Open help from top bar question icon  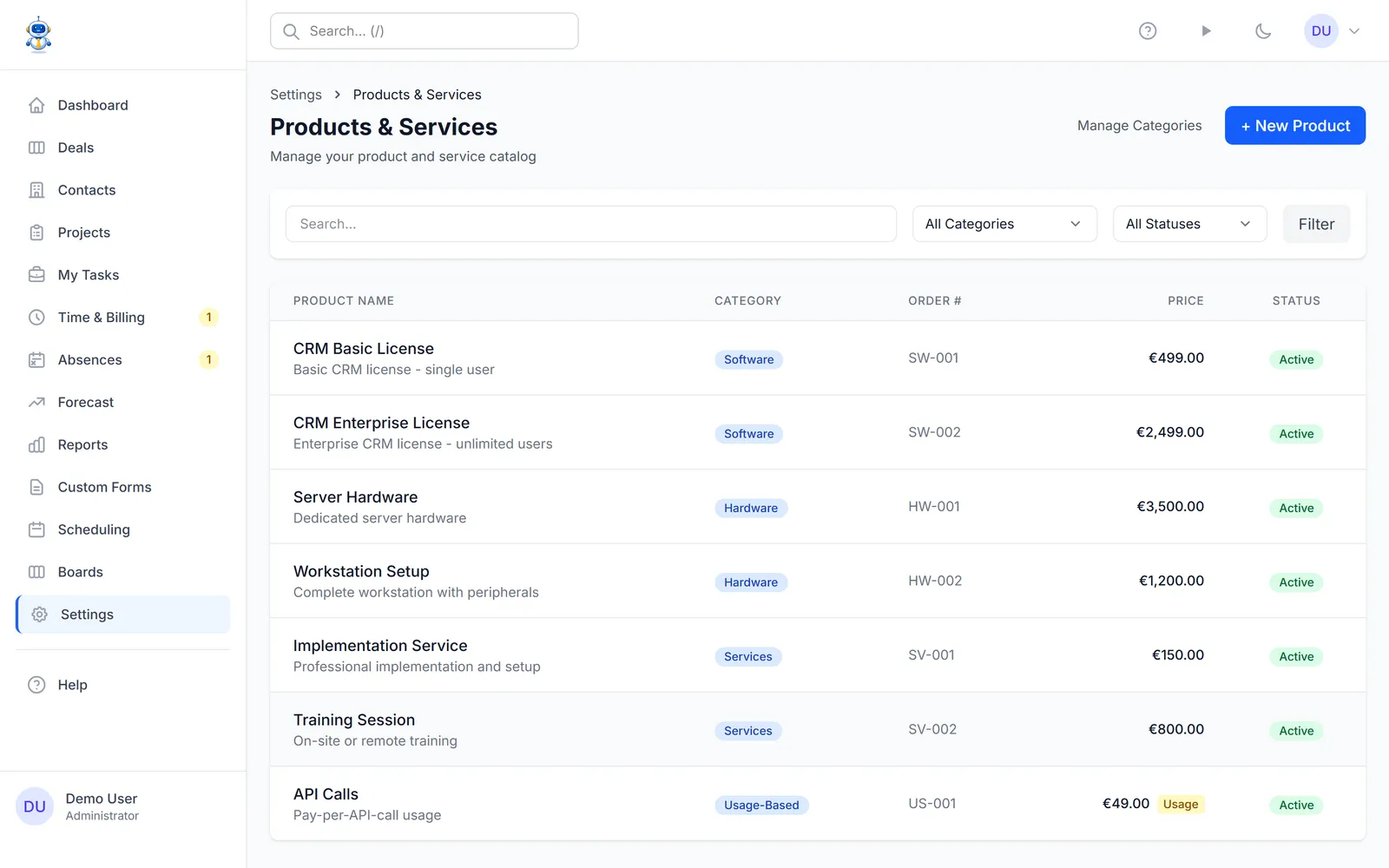[x=1148, y=31]
